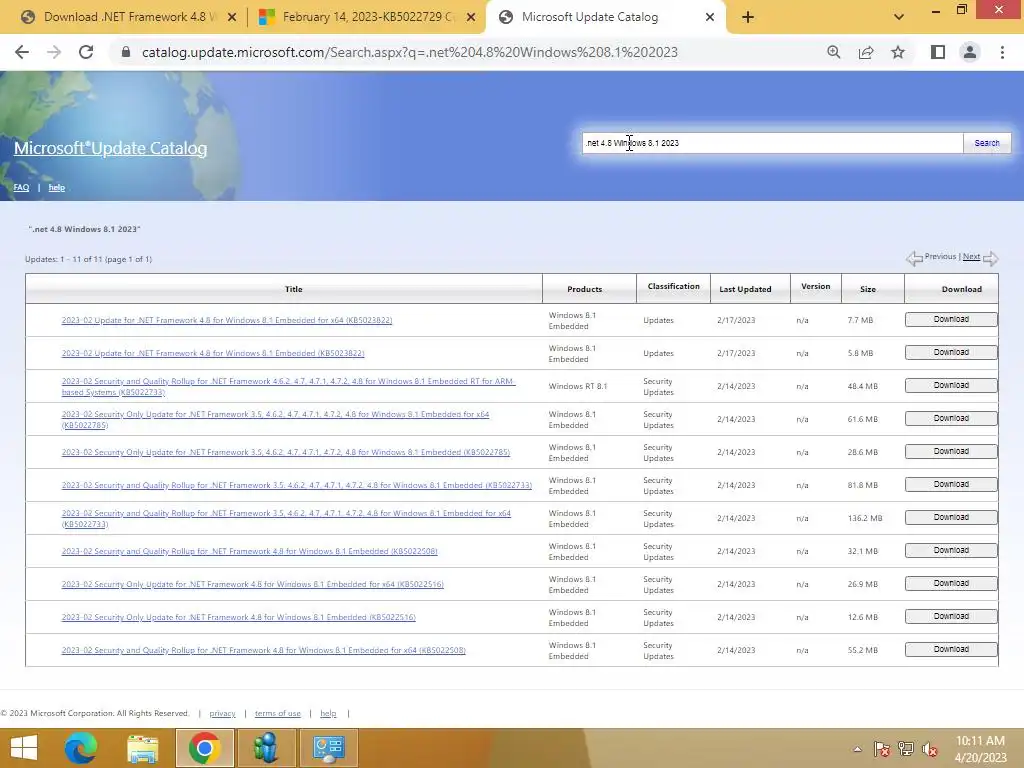The height and width of the screenshot is (768, 1024).
Task: Open the Windows Start button
Action: point(24,748)
